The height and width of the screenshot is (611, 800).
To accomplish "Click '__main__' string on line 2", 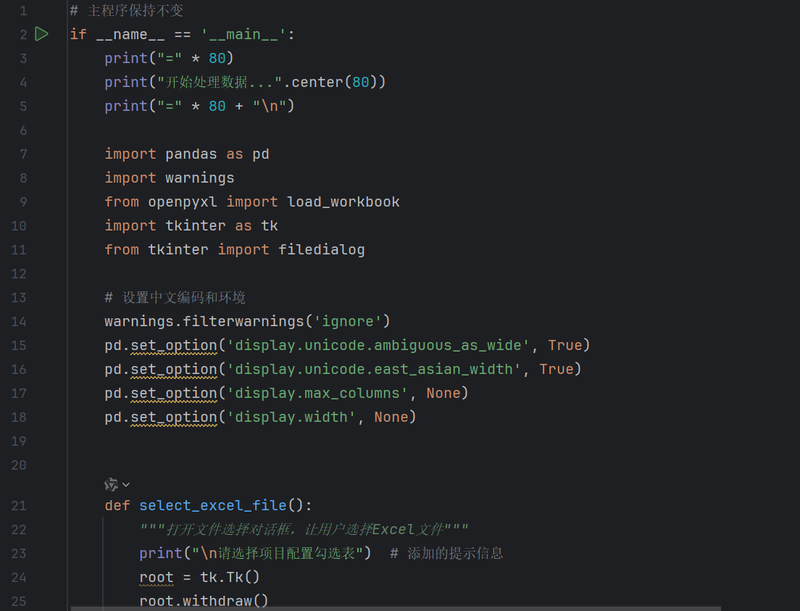I will click(243, 34).
